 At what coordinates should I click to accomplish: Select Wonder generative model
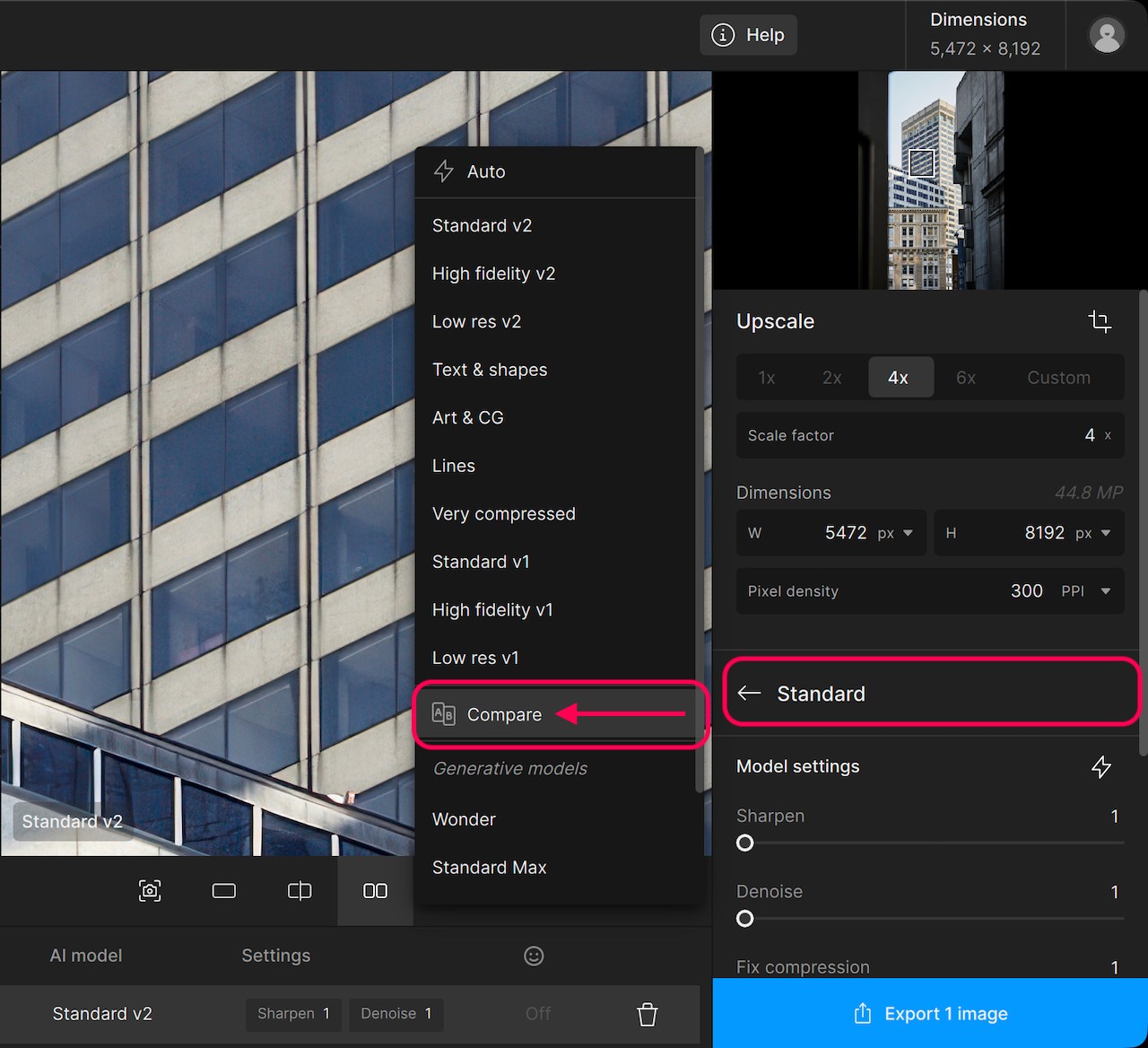pos(555,819)
